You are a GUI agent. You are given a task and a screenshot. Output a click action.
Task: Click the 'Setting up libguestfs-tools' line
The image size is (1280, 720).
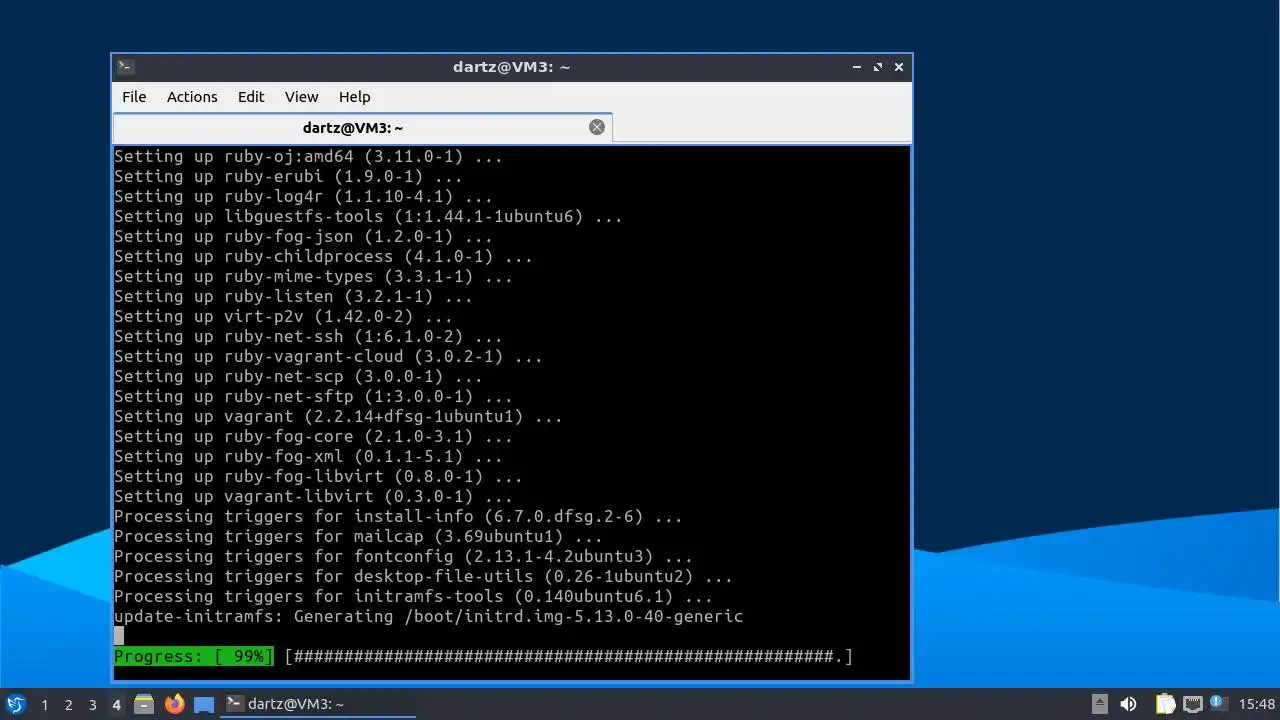click(x=368, y=216)
